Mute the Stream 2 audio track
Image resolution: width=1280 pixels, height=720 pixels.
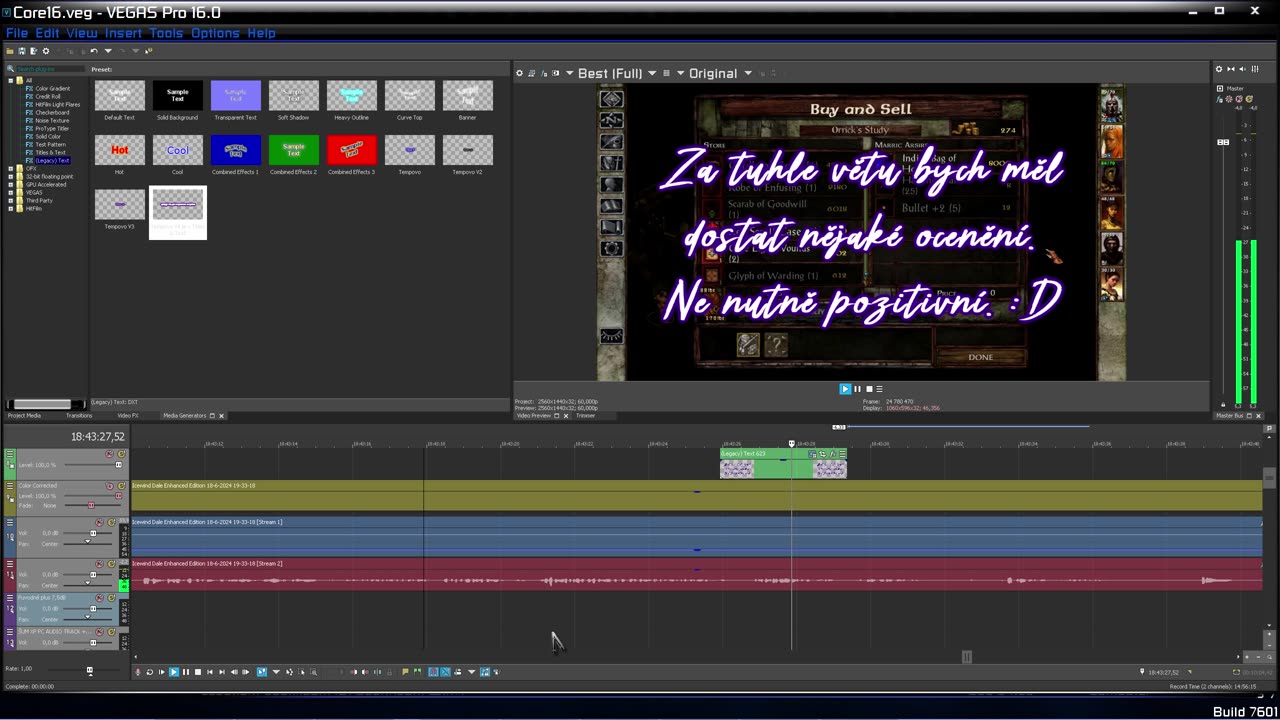pyautogui.click(x=99, y=564)
